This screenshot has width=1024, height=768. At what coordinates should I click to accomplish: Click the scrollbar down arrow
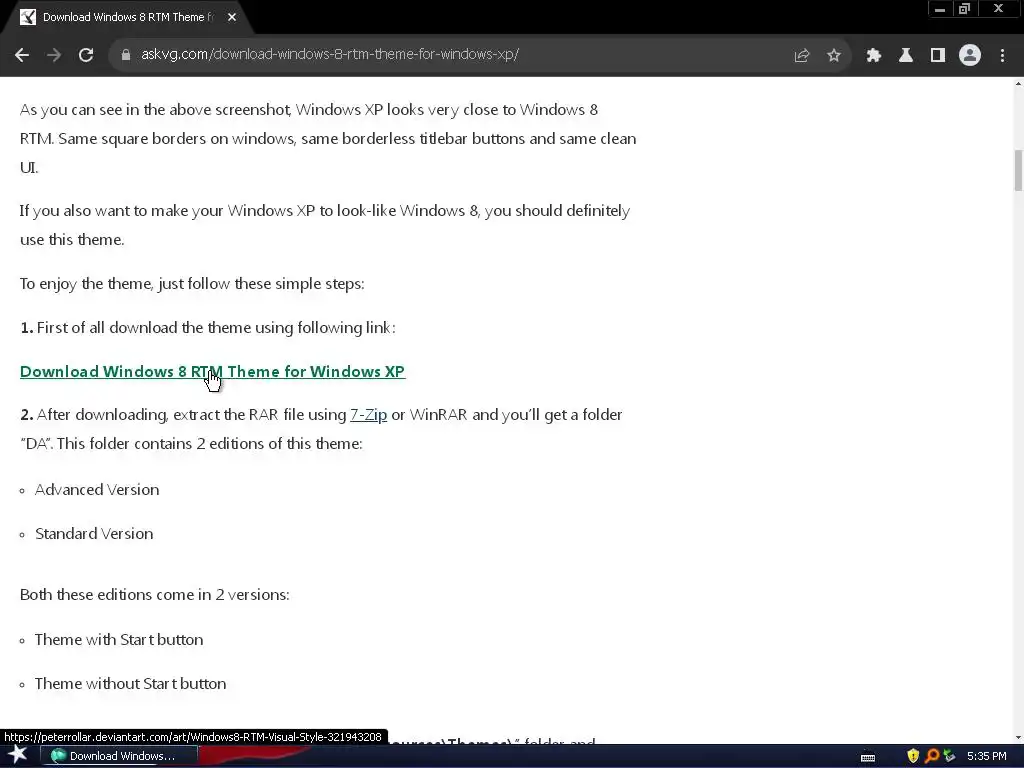pos(1018,738)
